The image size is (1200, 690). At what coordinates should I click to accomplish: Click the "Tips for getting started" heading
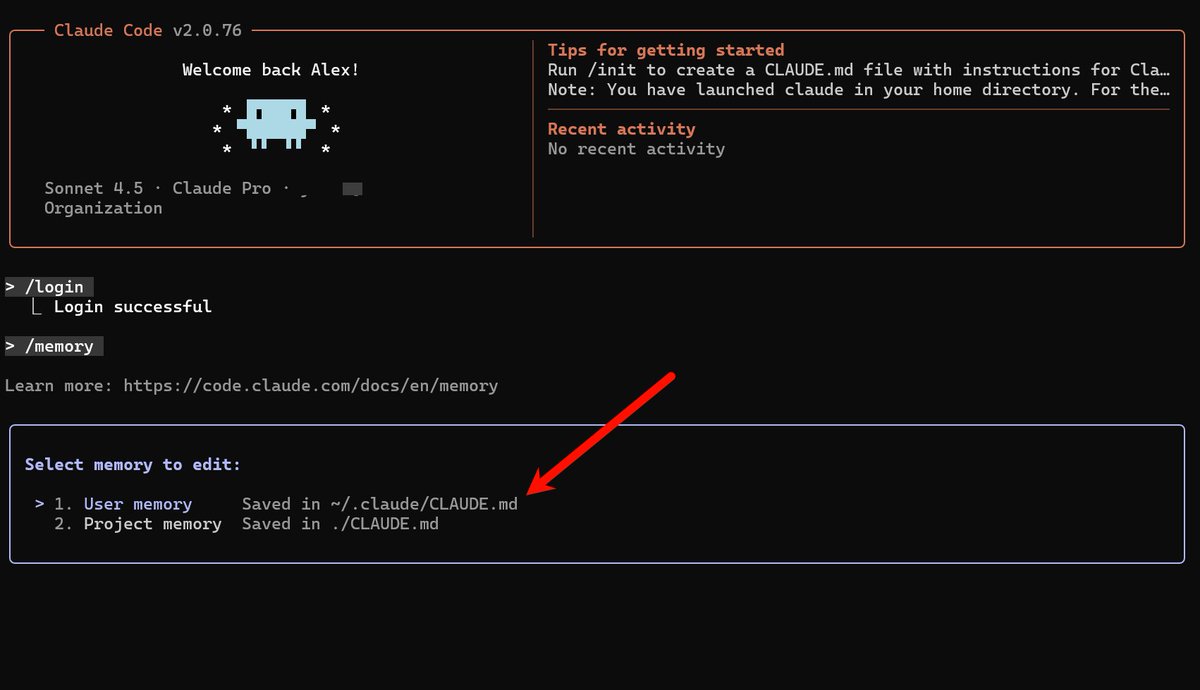pyautogui.click(x=666, y=50)
